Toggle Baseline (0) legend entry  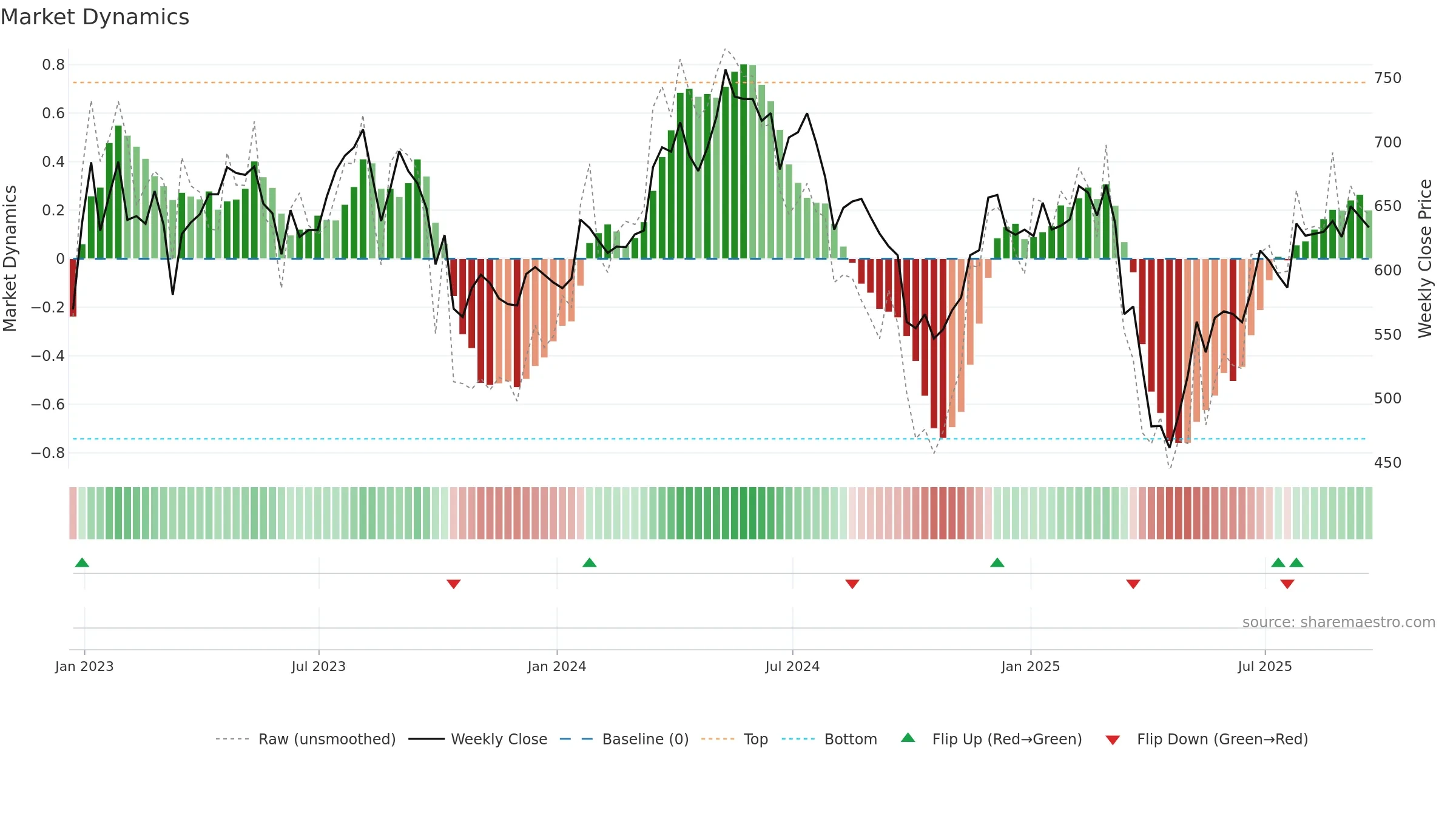tap(624, 739)
